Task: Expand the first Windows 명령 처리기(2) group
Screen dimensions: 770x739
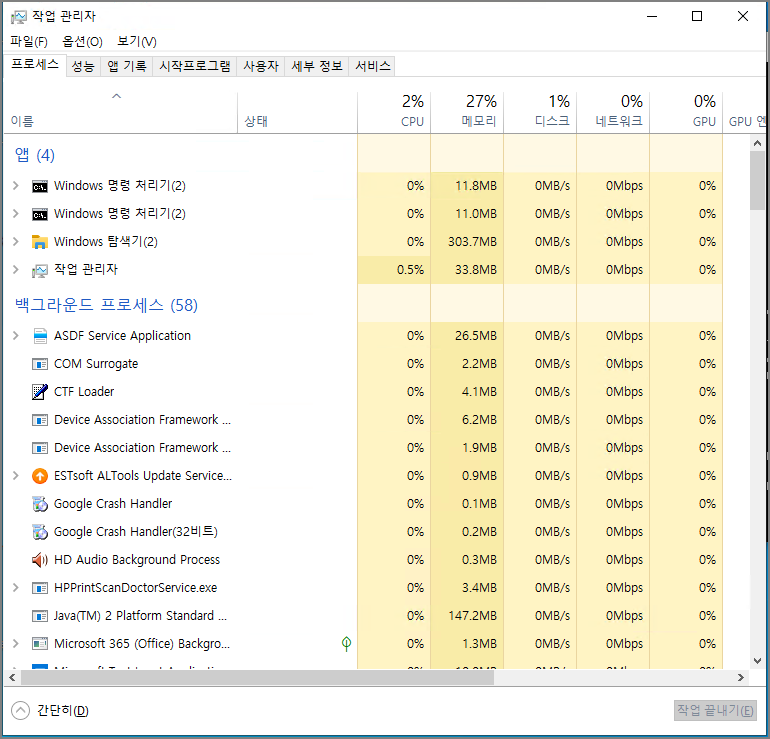Action: (x=16, y=186)
